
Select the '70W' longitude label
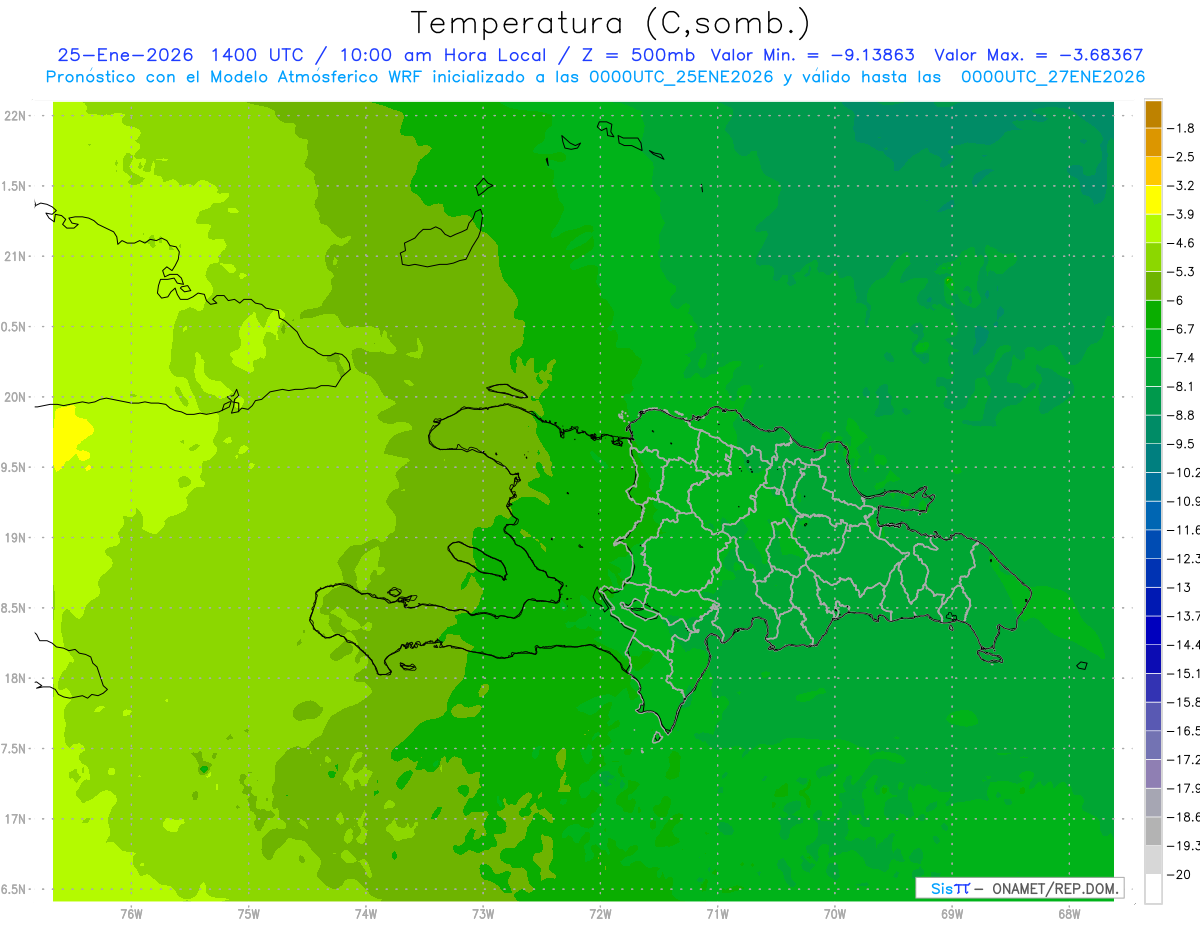pos(835,913)
